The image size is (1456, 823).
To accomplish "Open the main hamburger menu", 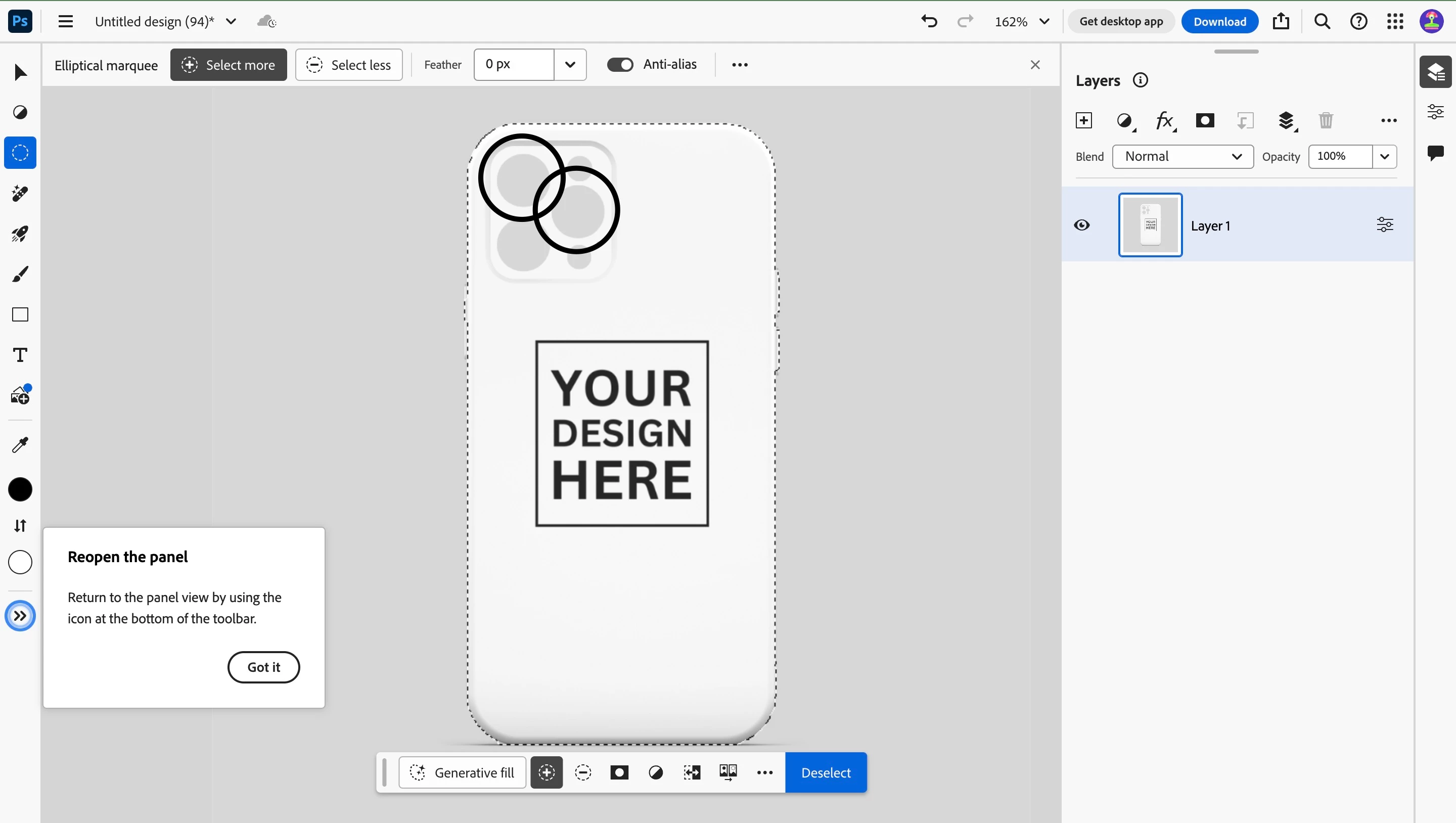I will coord(66,21).
